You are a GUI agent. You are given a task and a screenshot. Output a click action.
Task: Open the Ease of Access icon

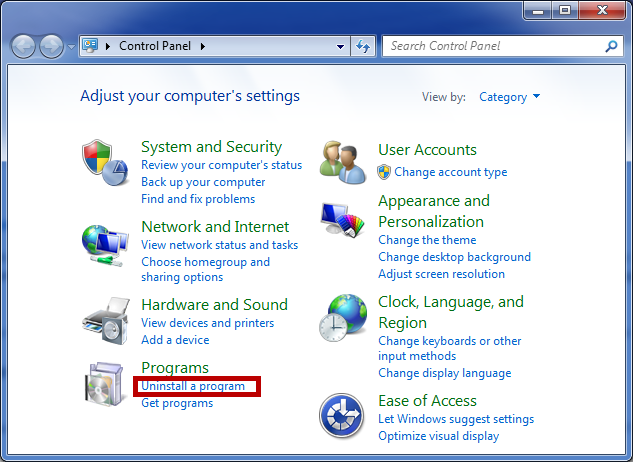point(342,416)
